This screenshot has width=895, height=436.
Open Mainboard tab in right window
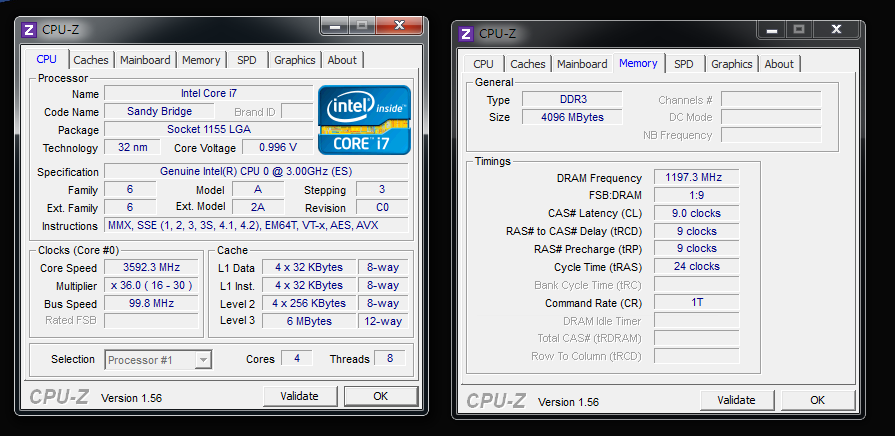582,64
